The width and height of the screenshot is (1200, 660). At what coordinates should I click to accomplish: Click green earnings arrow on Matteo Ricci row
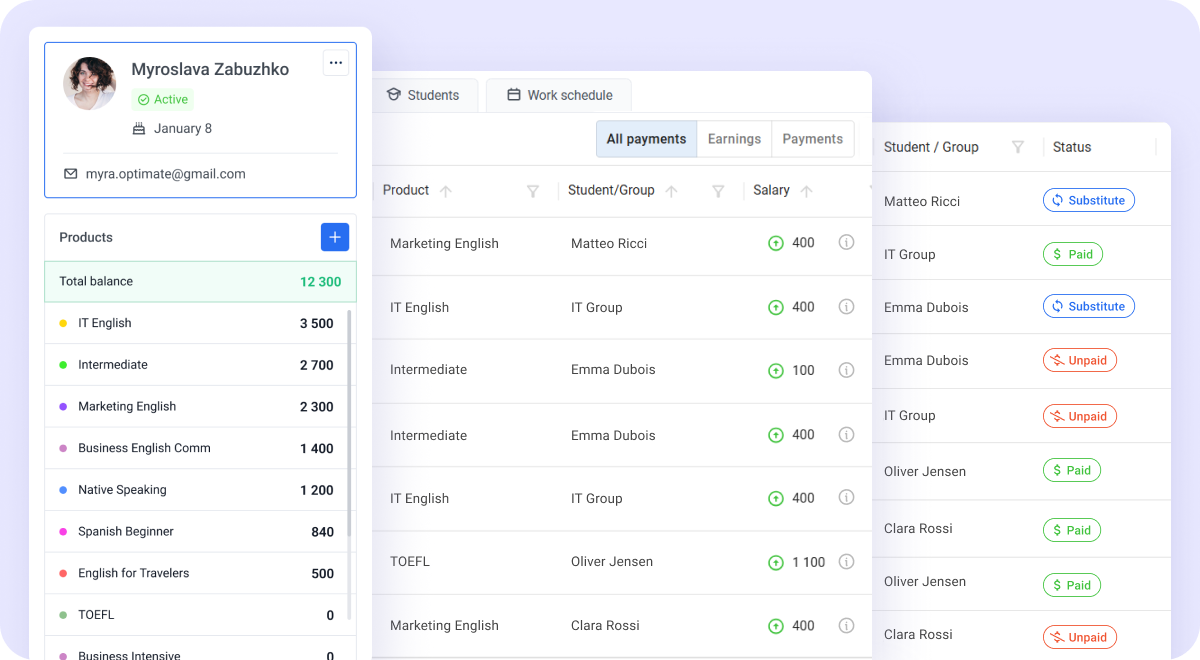[776, 243]
